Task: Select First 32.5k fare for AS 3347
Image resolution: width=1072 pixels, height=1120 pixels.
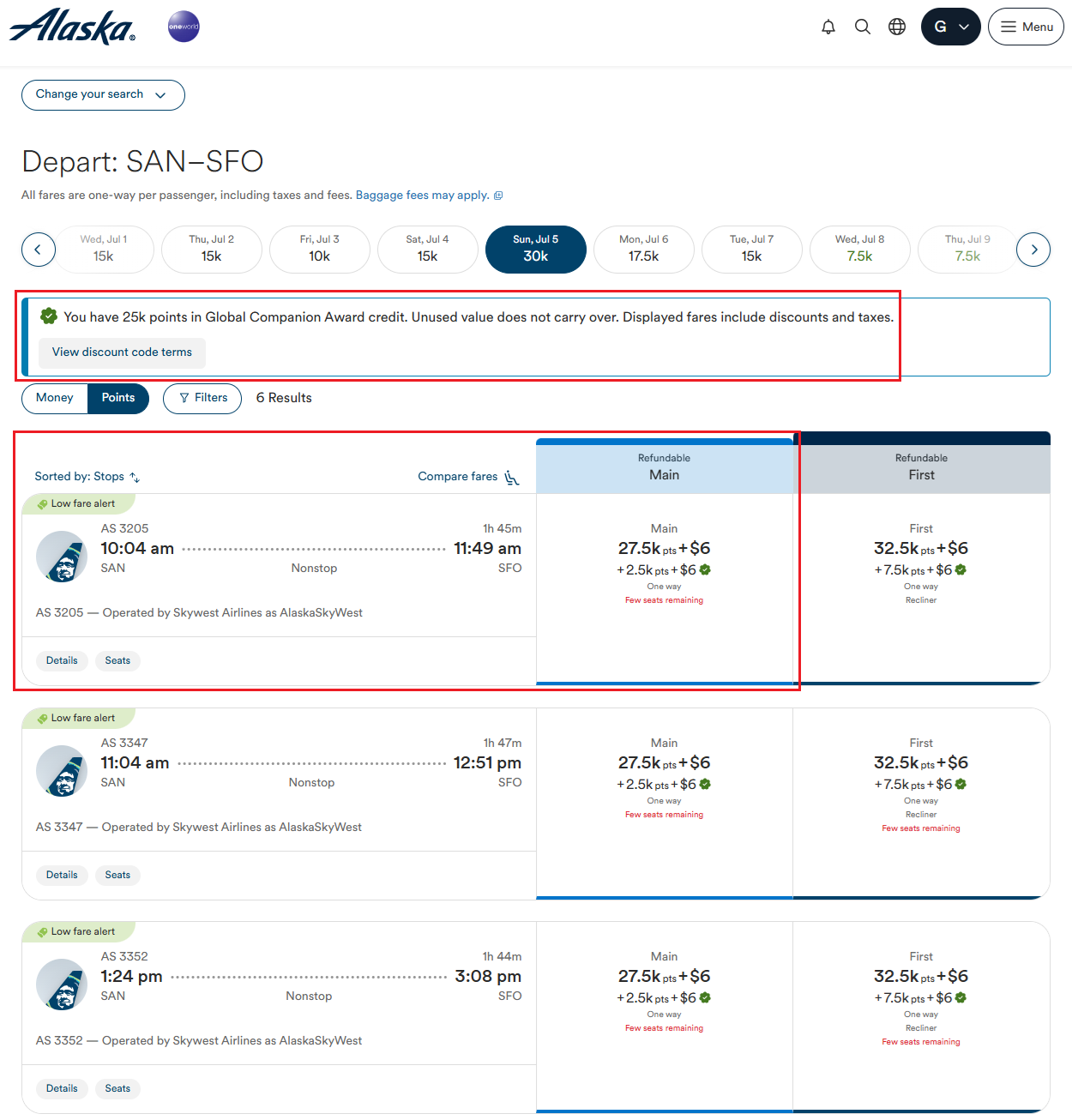Action: tap(922, 804)
